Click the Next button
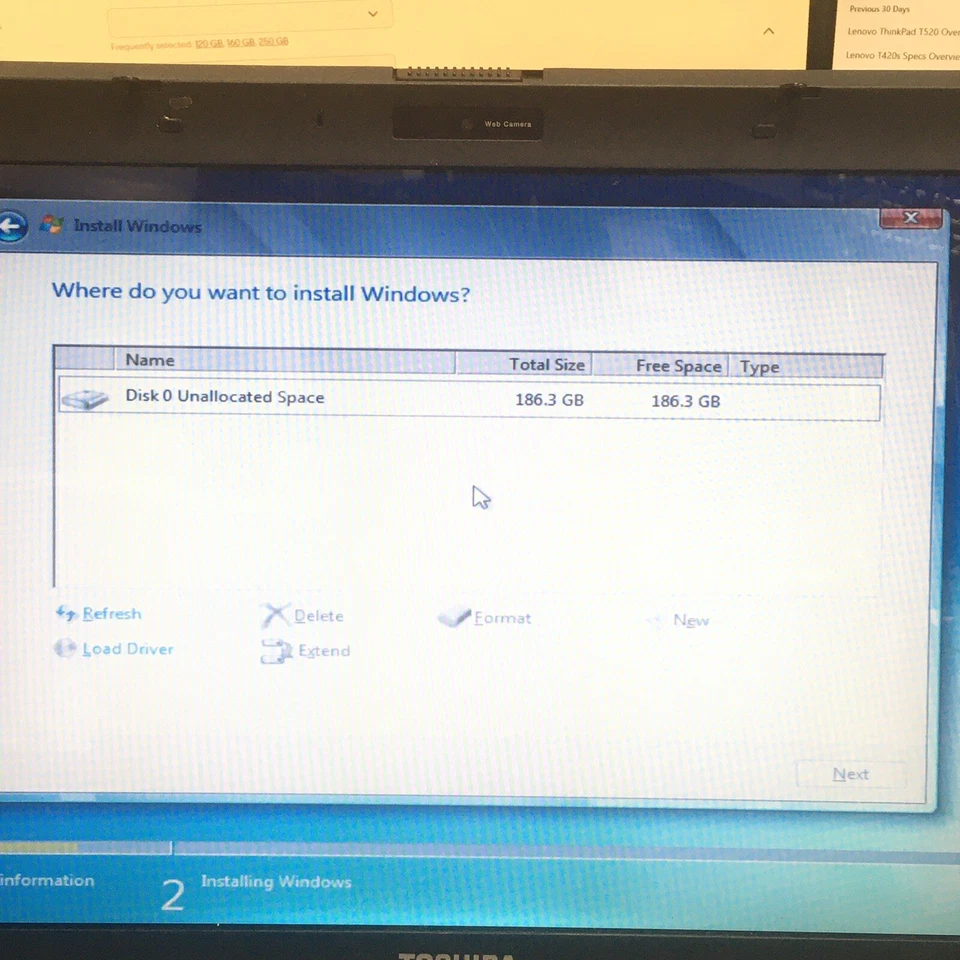This screenshot has height=960, width=960. [850, 773]
